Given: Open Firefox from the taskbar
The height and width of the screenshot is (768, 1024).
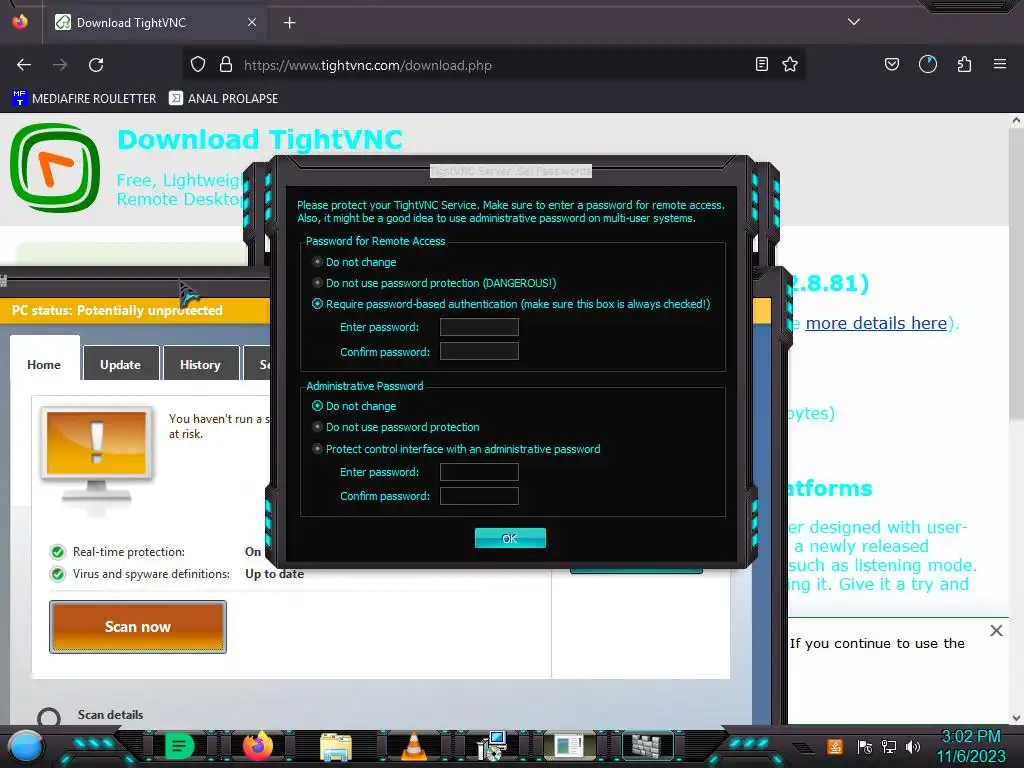Looking at the screenshot, I should coord(257,746).
